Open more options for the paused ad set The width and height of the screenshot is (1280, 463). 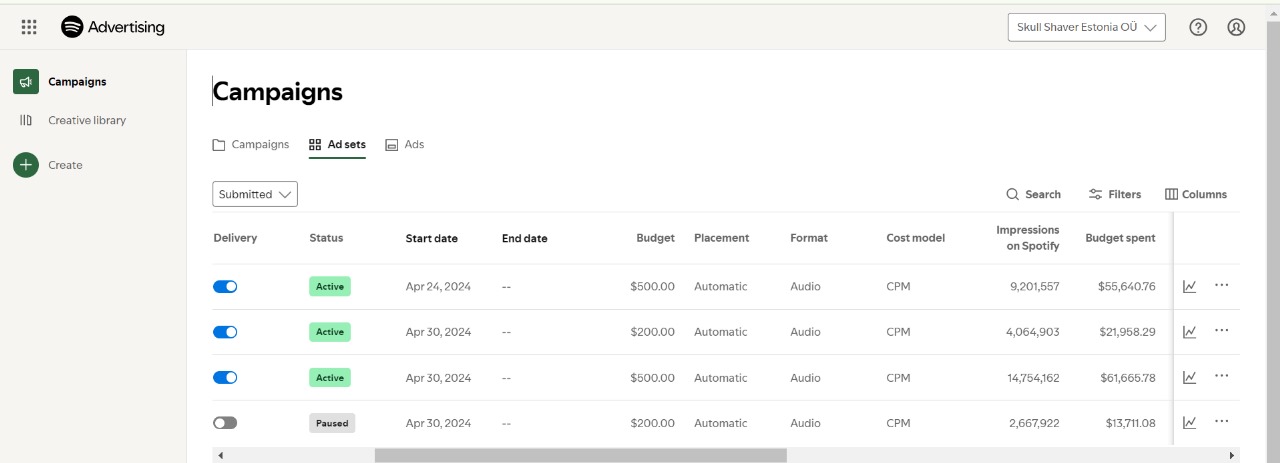pyautogui.click(x=1221, y=422)
